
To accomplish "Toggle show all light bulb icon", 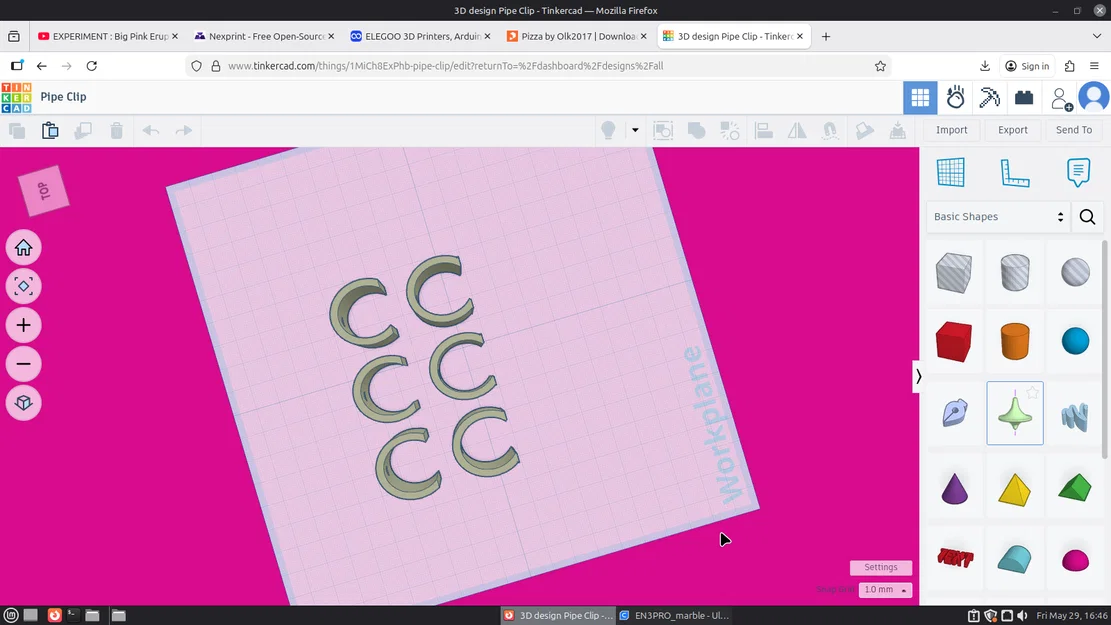I will (608, 130).
